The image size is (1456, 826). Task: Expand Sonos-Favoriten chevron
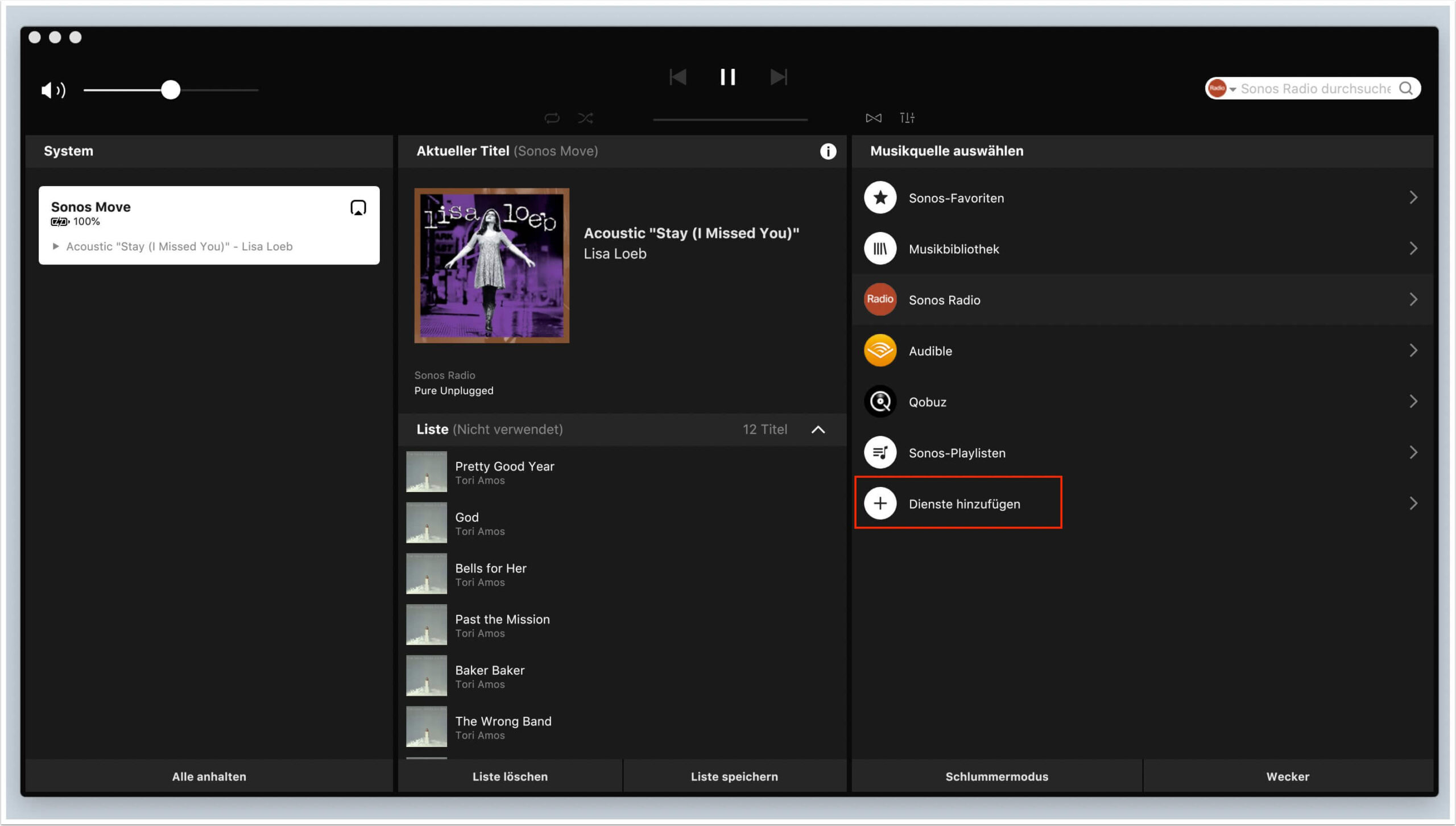[1413, 197]
